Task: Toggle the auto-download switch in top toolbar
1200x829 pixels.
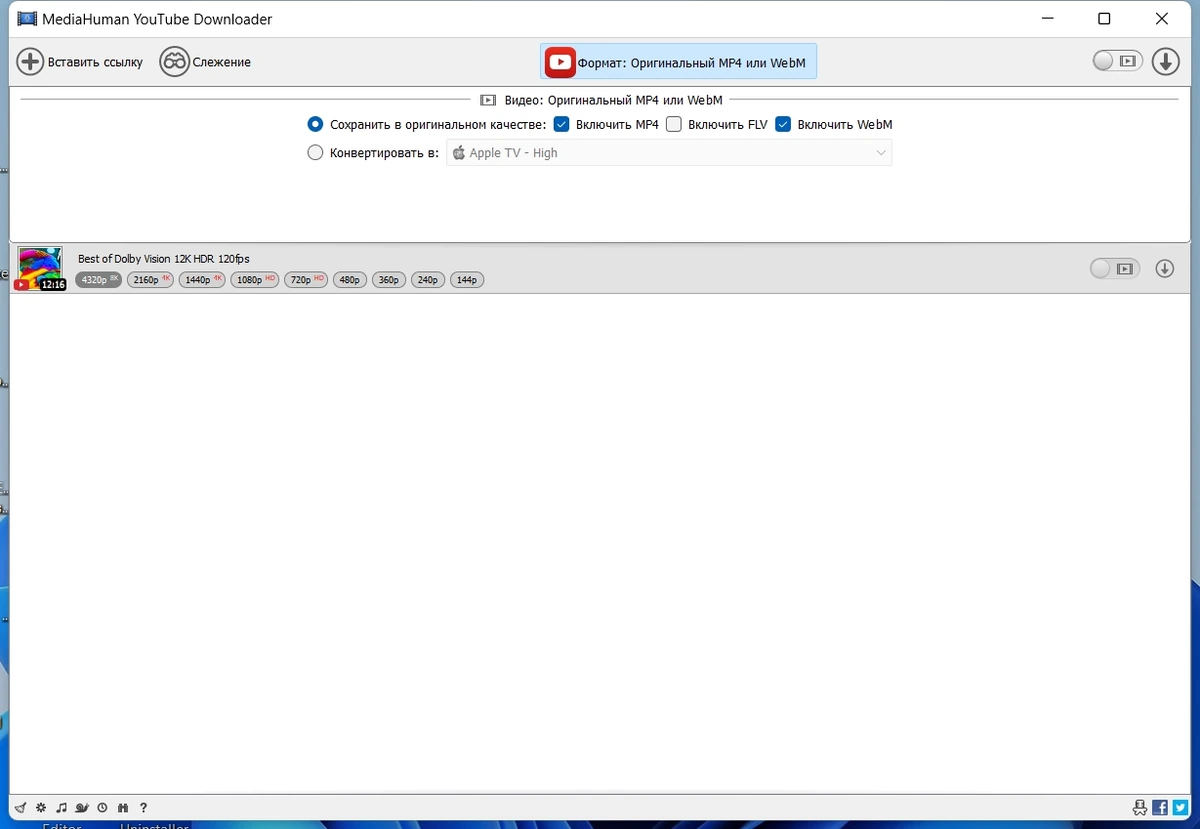Action: [x=1117, y=62]
